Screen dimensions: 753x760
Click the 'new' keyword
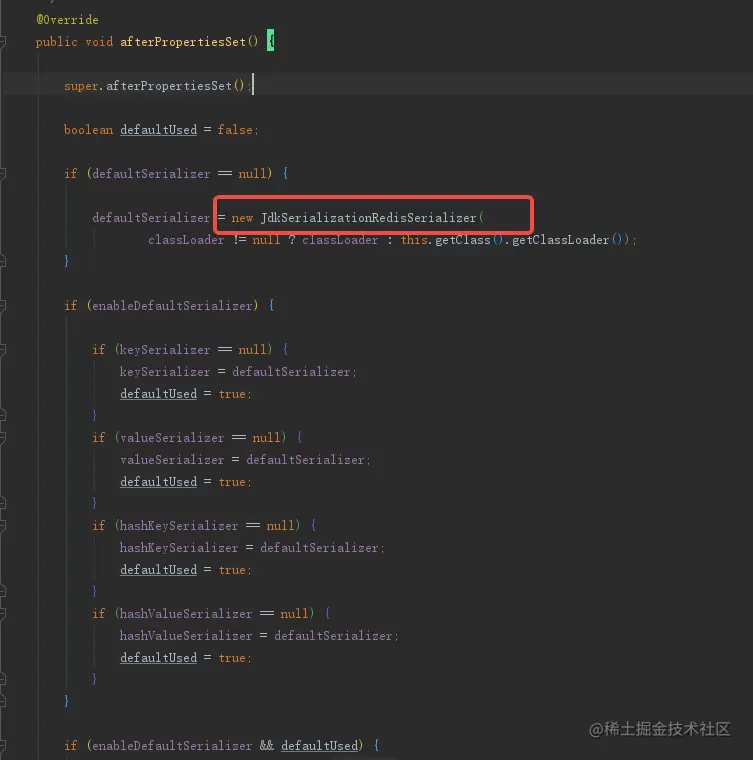[242, 218]
